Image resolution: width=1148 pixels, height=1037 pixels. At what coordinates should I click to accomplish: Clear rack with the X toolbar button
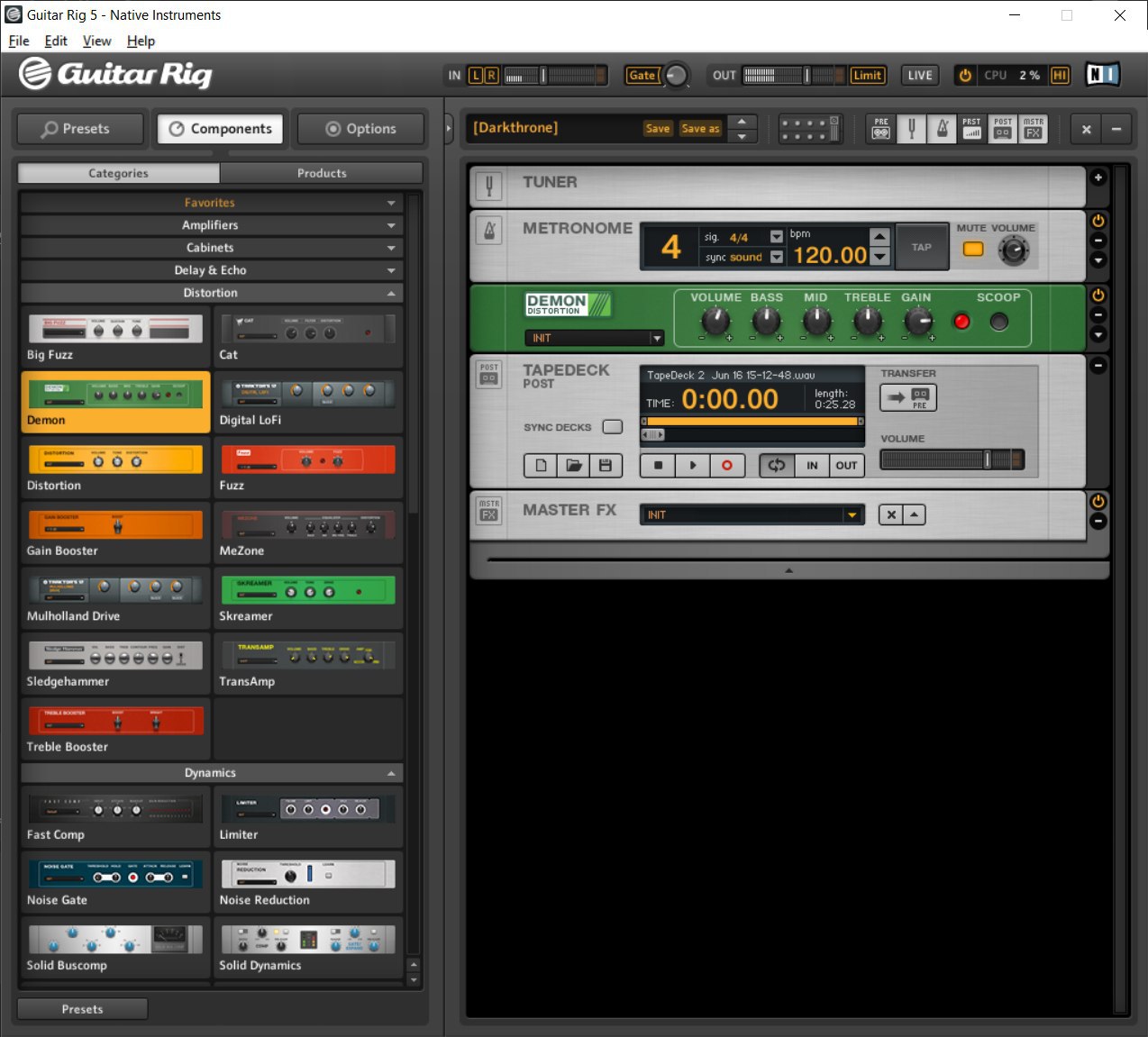[x=1086, y=129]
